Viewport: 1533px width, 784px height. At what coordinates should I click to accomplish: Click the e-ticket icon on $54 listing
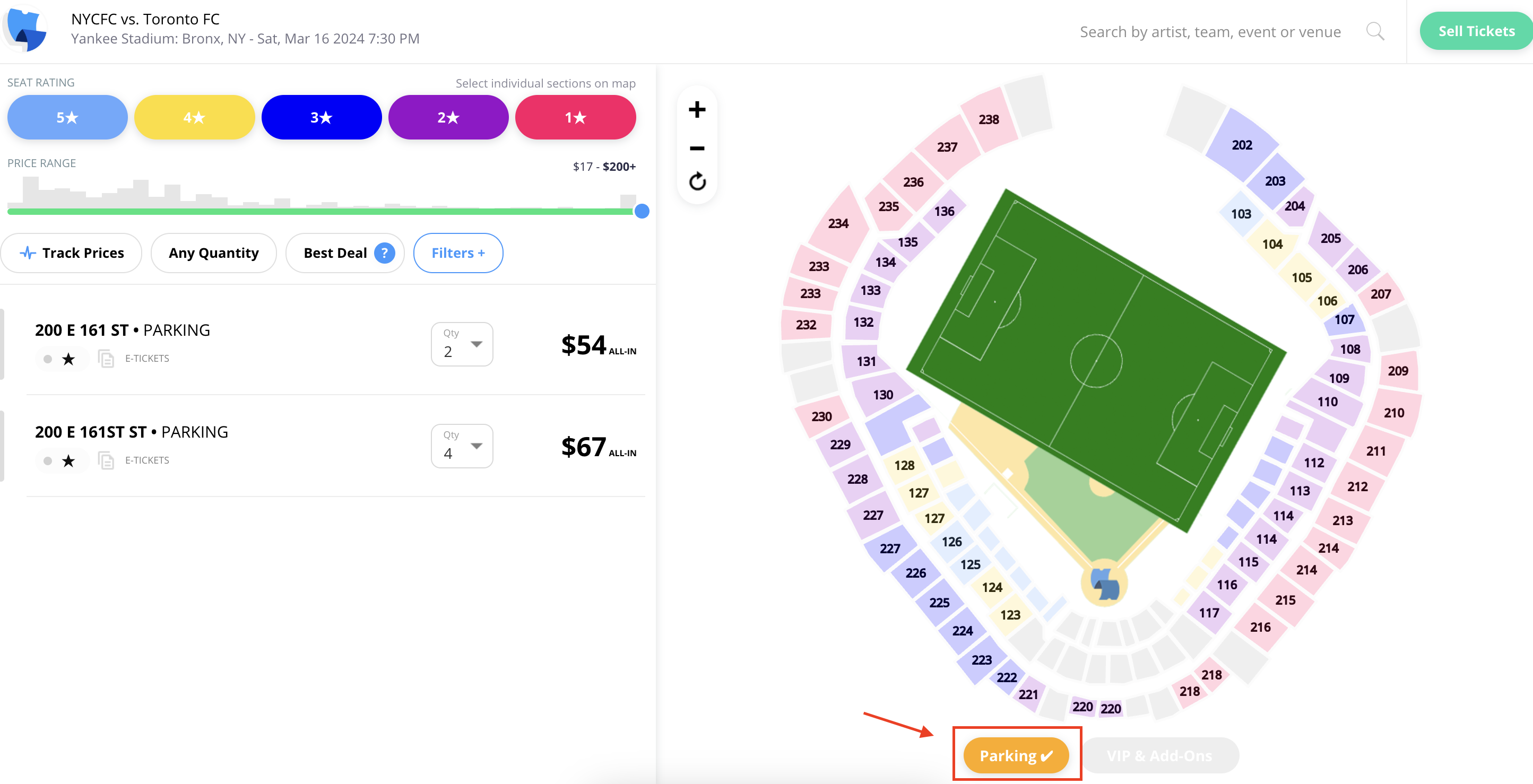tap(106, 359)
